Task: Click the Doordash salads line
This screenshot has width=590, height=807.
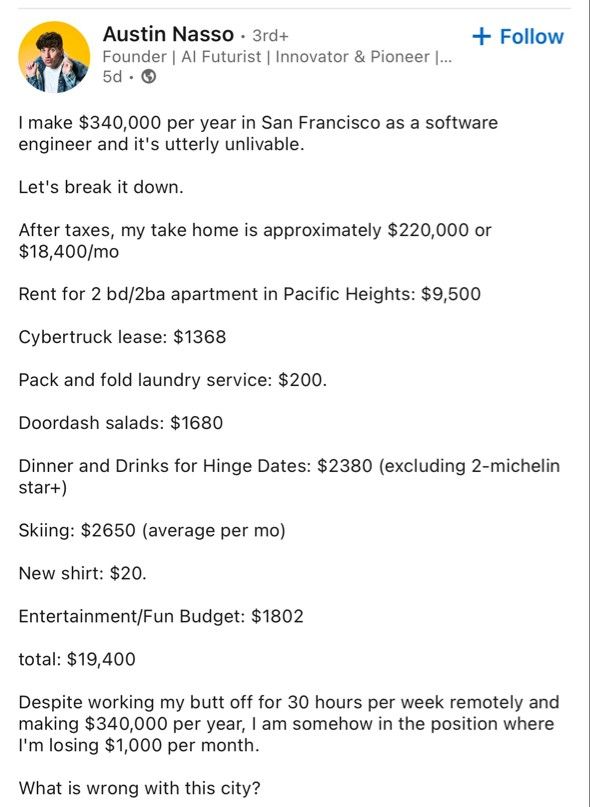Action: [x=120, y=423]
